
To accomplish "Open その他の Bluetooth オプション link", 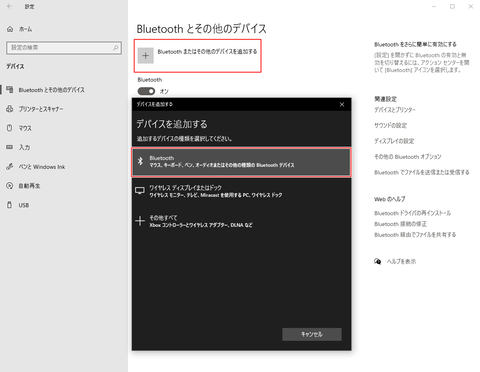I will pyautogui.click(x=408, y=157).
